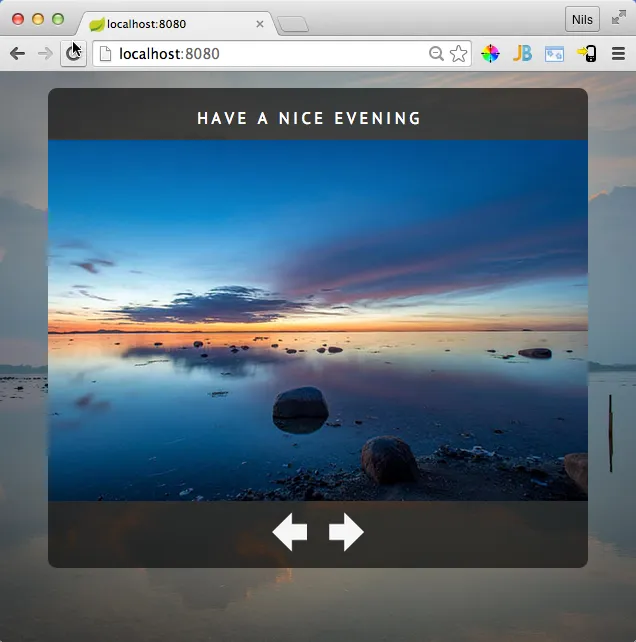Image resolution: width=636 pixels, height=642 pixels.
Task: Reload the localhost page
Action: point(73,54)
